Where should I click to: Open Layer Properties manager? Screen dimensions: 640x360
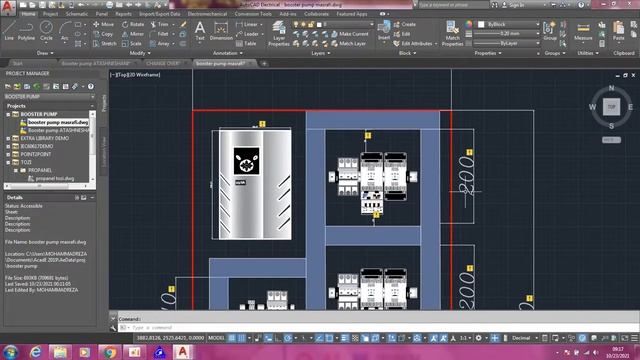point(279,33)
